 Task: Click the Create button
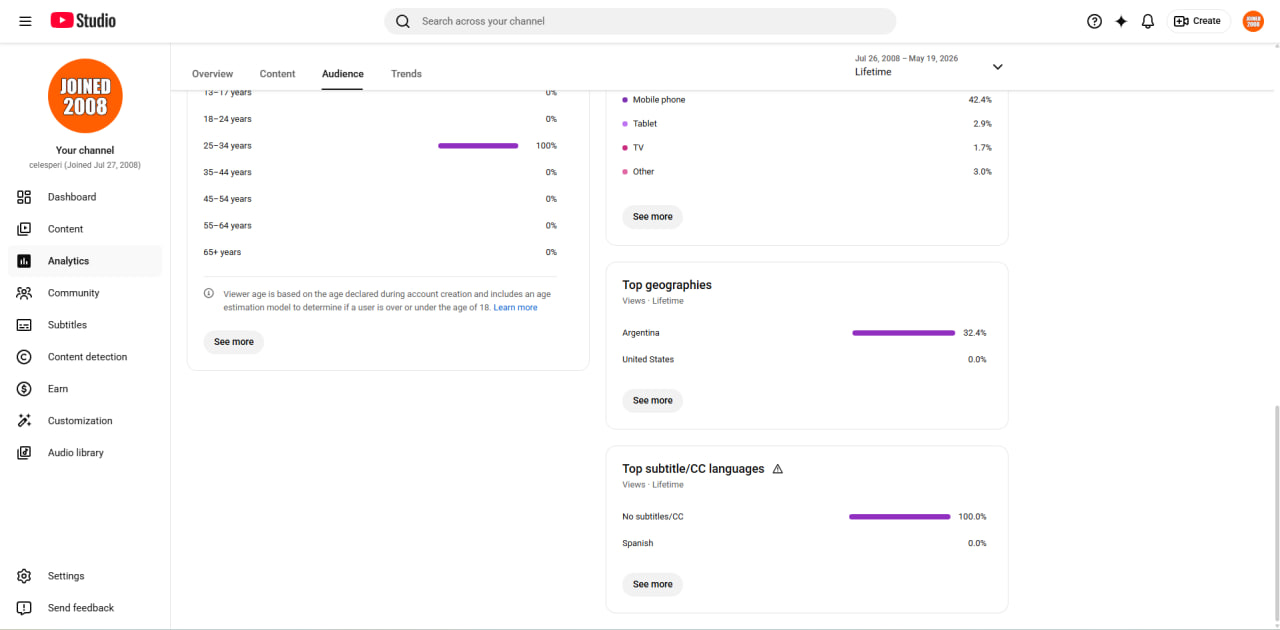[x=1198, y=21]
